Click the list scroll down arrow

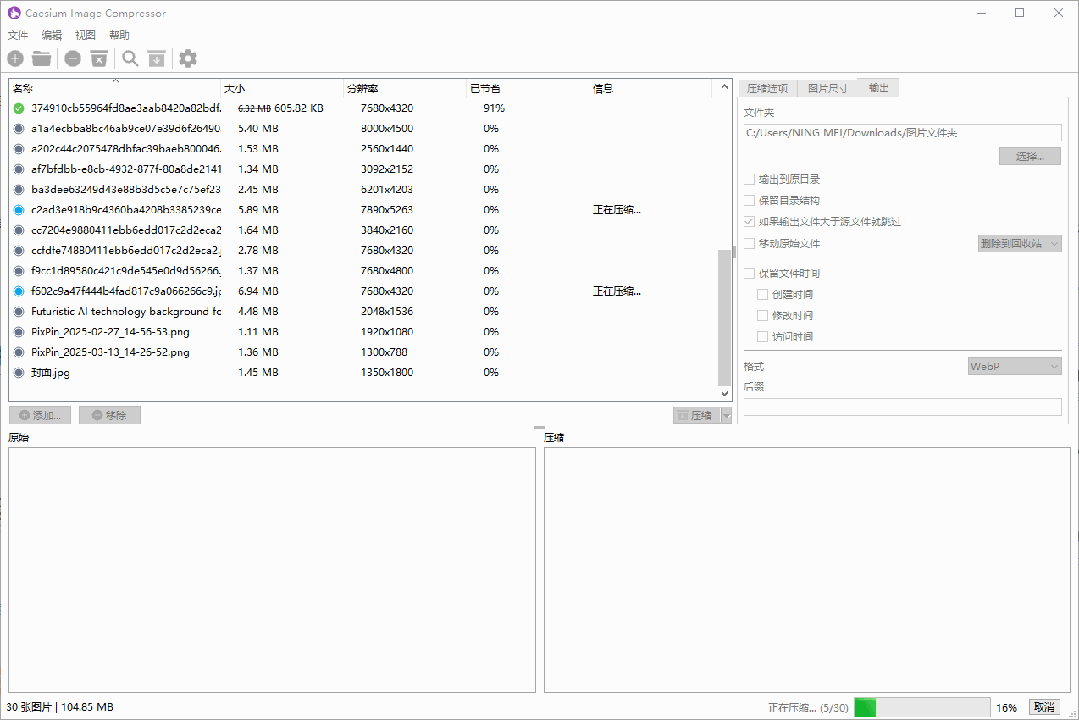[724, 394]
